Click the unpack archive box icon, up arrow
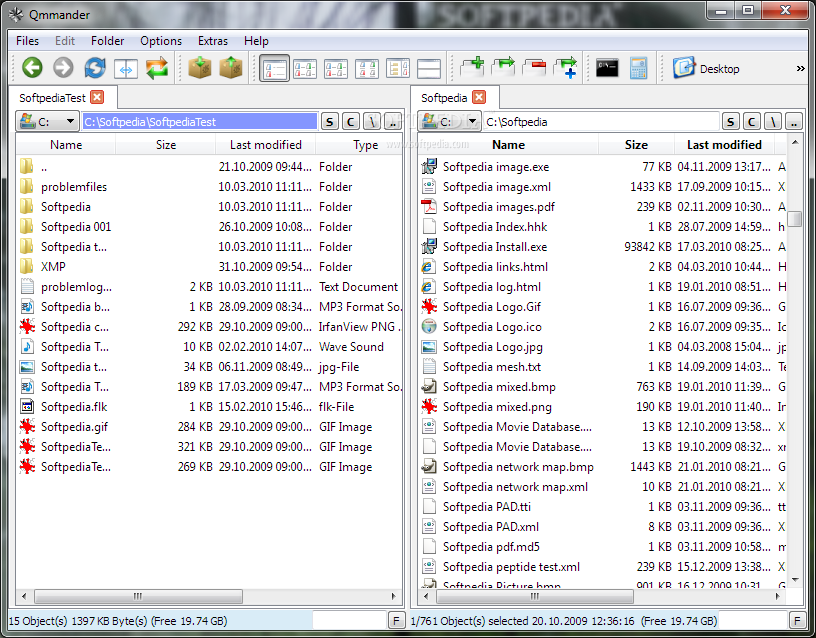 231,68
